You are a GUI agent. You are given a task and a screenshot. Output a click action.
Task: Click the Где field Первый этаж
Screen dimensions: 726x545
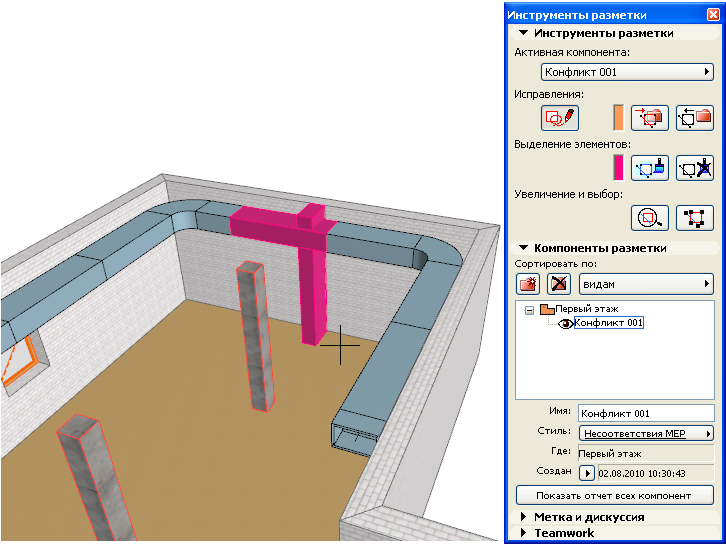[x=646, y=453]
